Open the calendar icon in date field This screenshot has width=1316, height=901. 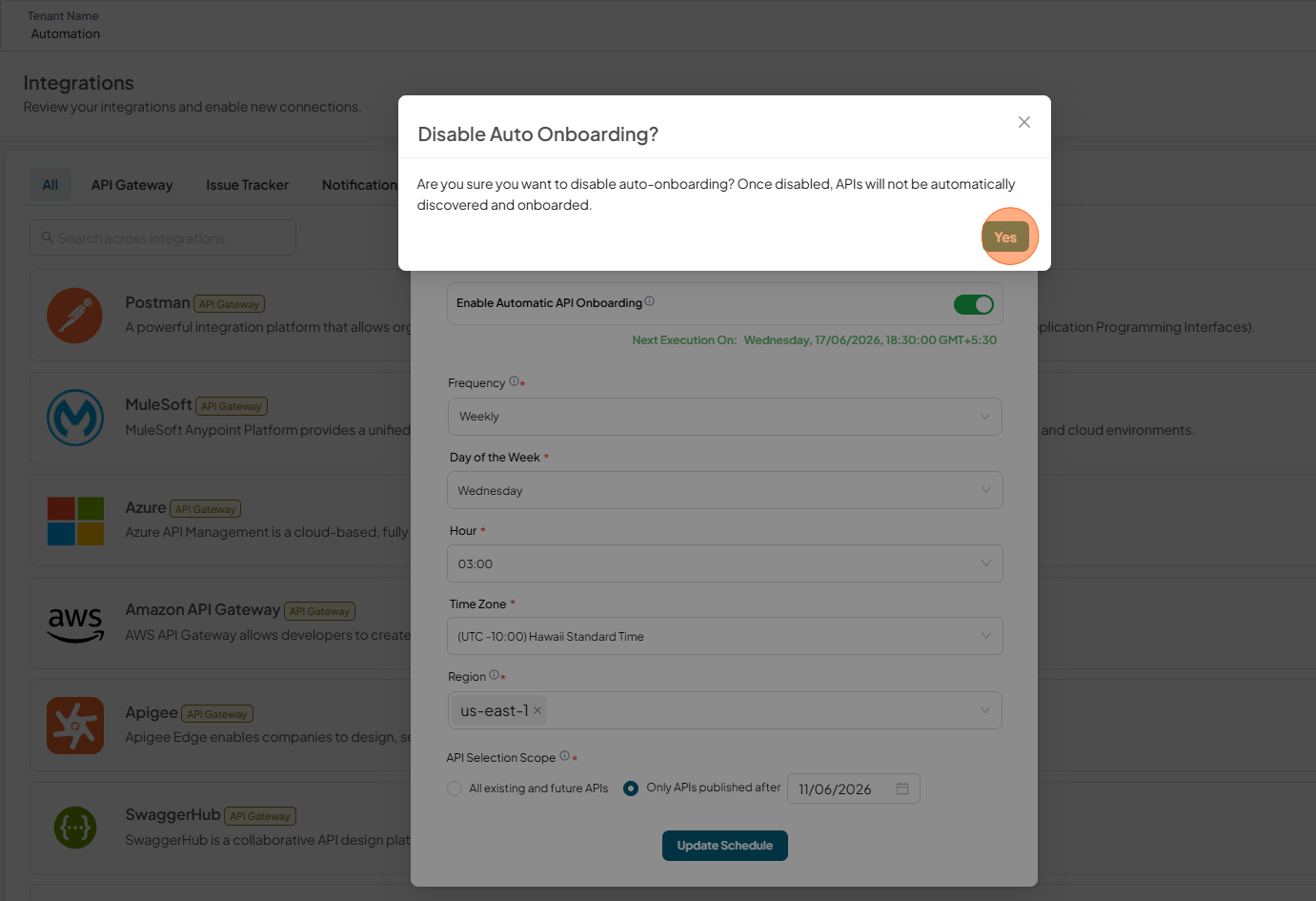coord(902,788)
